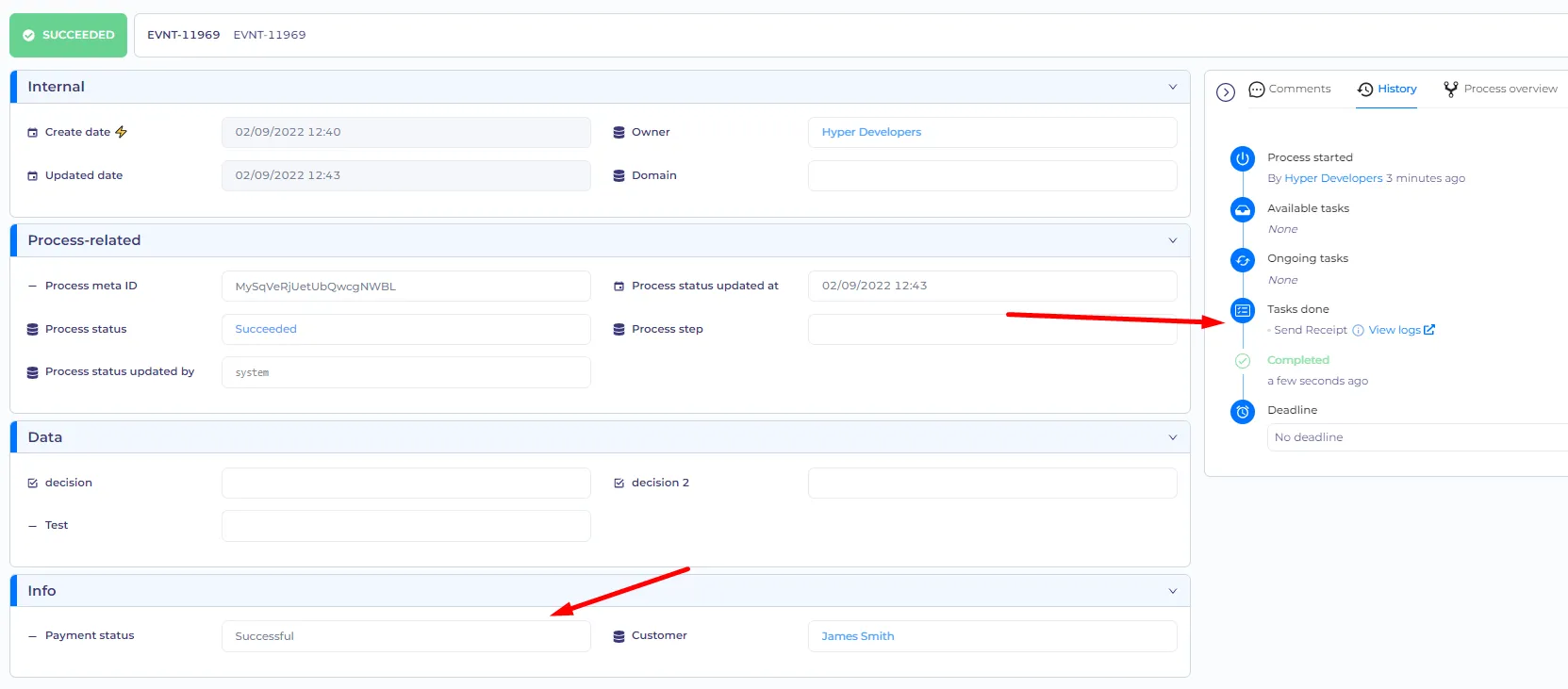Click the Ongoing tasks refresh icon
The image size is (1568, 689).
point(1243,260)
